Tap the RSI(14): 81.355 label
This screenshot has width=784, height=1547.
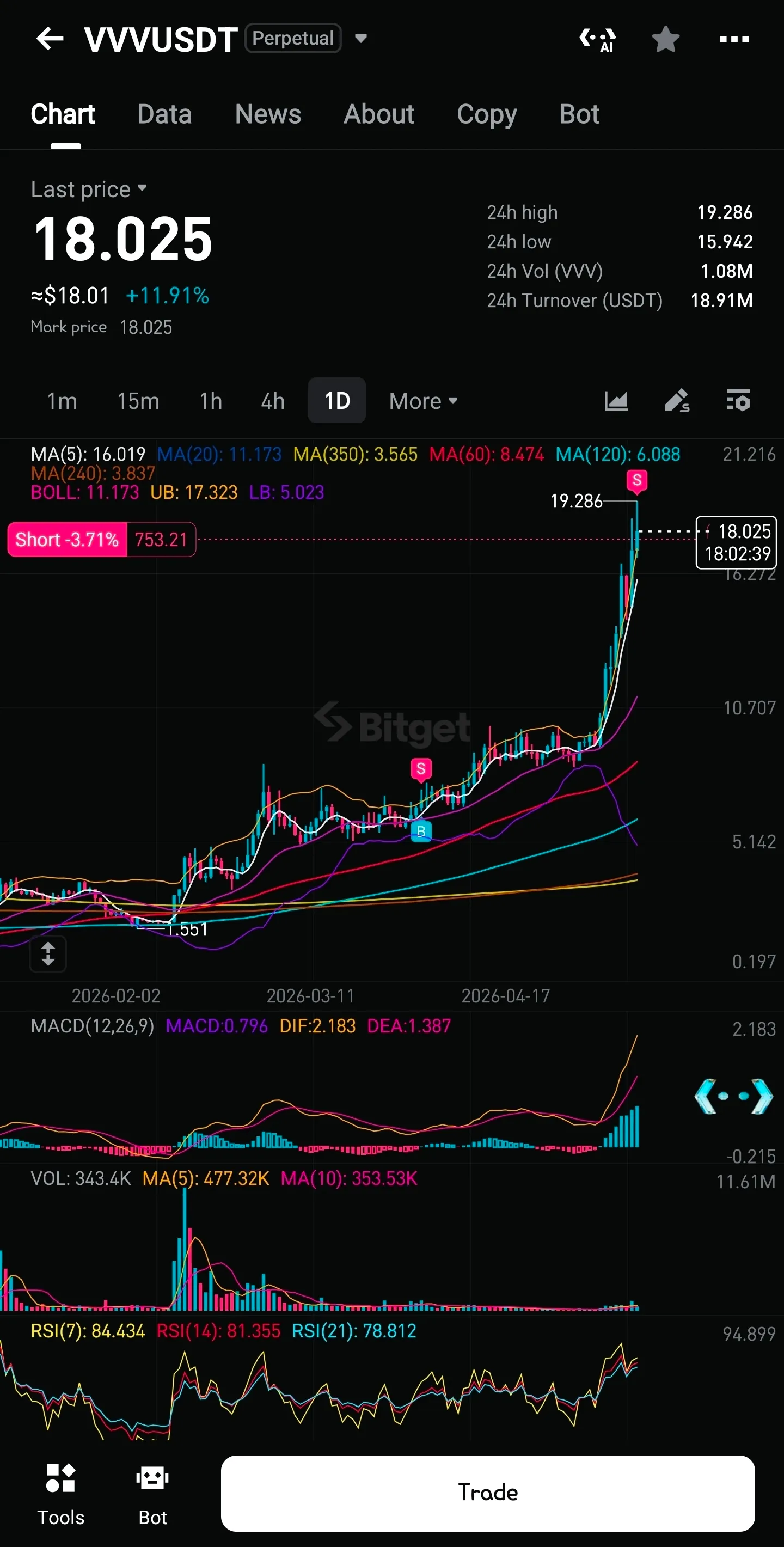click(x=218, y=1331)
